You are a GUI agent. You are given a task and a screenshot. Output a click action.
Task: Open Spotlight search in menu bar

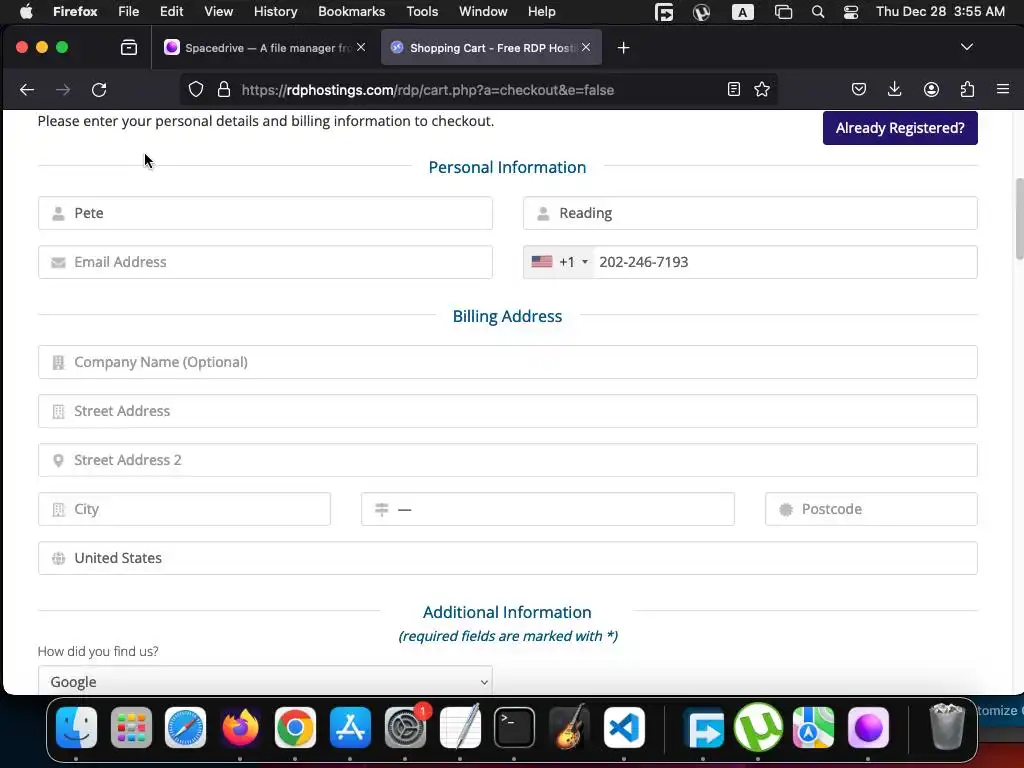tap(818, 12)
